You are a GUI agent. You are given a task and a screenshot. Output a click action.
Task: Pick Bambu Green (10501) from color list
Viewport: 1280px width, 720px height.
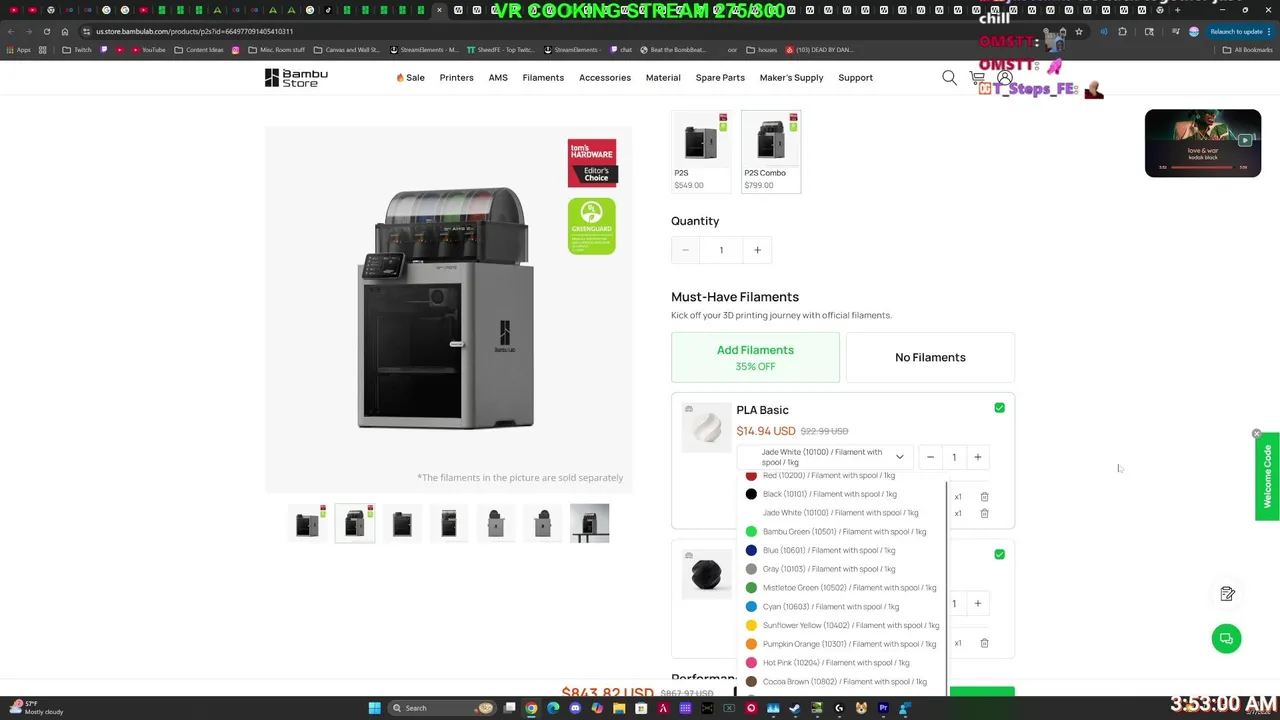841,532
